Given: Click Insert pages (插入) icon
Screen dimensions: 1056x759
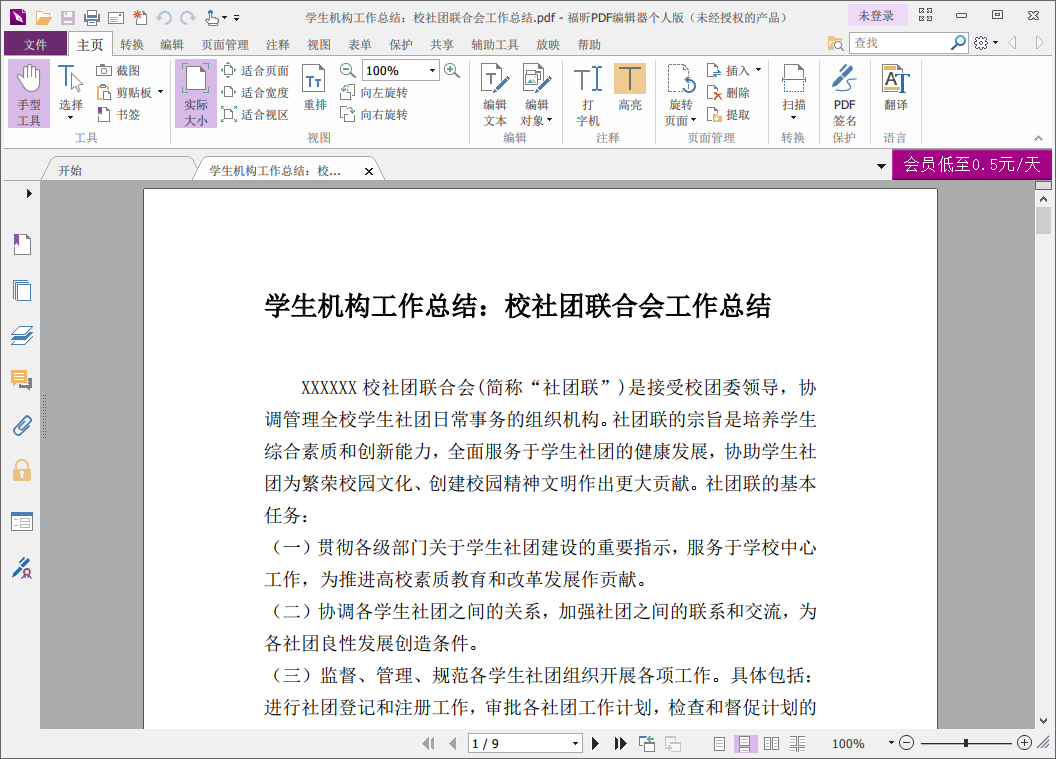Looking at the screenshot, I should pos(715,70).
